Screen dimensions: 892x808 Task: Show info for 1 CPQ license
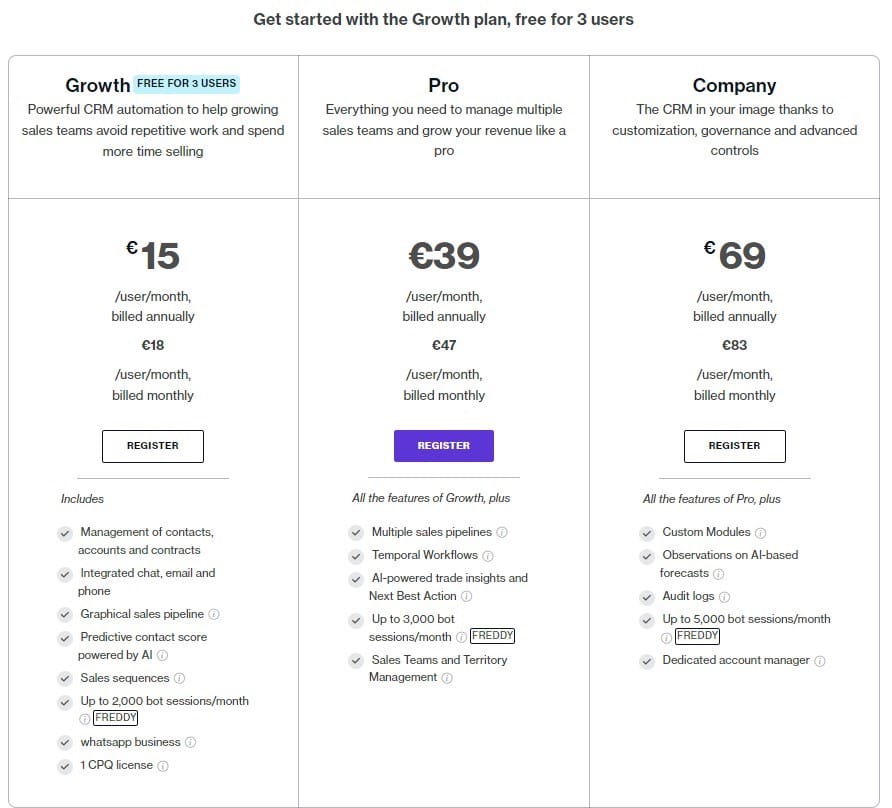(x=163, y=766)
